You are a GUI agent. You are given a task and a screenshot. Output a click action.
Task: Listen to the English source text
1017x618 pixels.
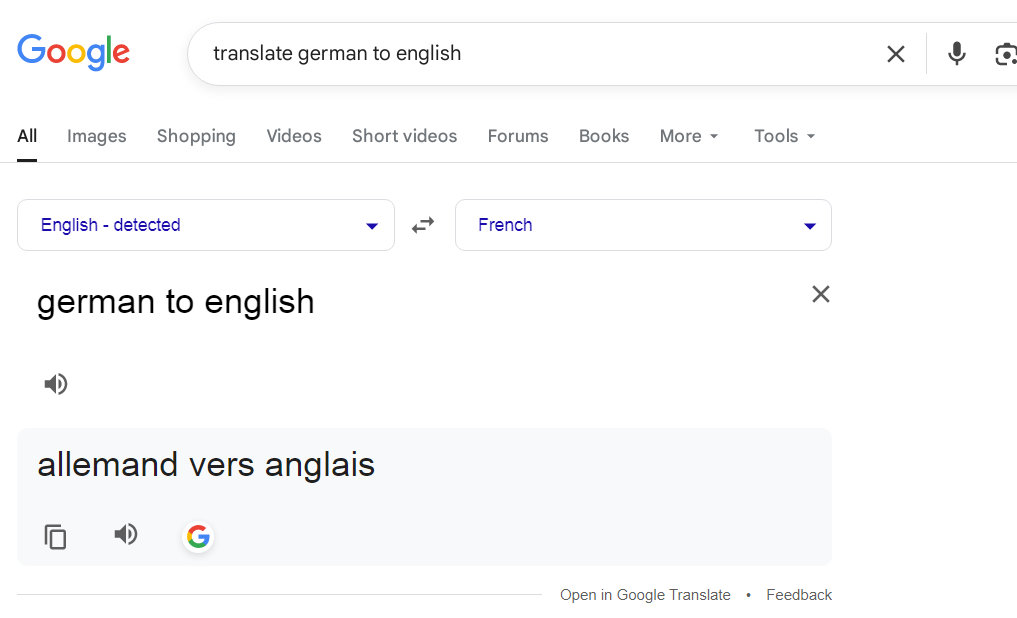point(56,384)
